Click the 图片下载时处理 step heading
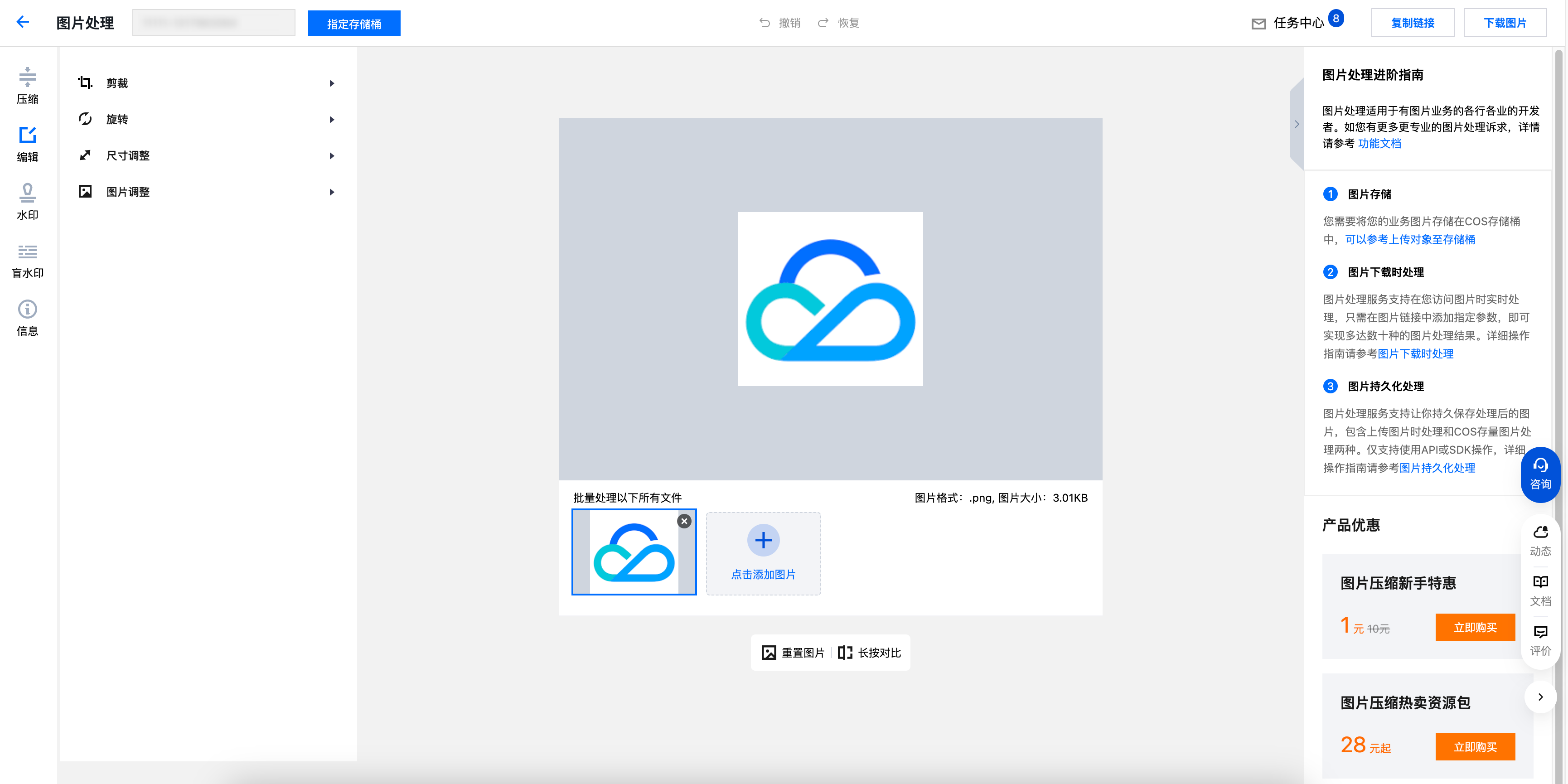 (1386, 272)
